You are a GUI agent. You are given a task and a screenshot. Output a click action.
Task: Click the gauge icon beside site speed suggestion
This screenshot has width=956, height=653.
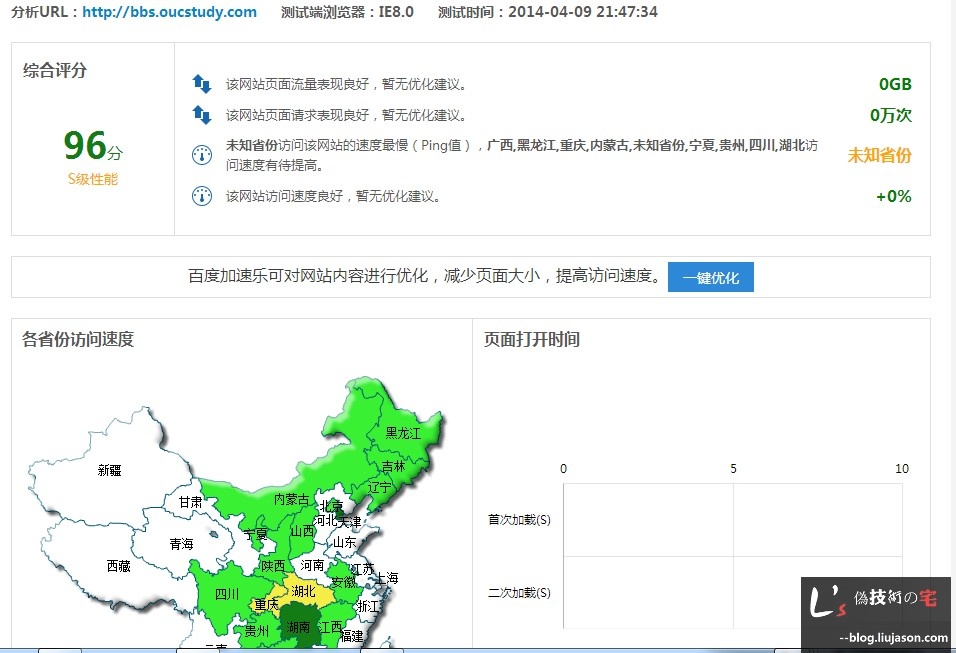click(202, 196)
